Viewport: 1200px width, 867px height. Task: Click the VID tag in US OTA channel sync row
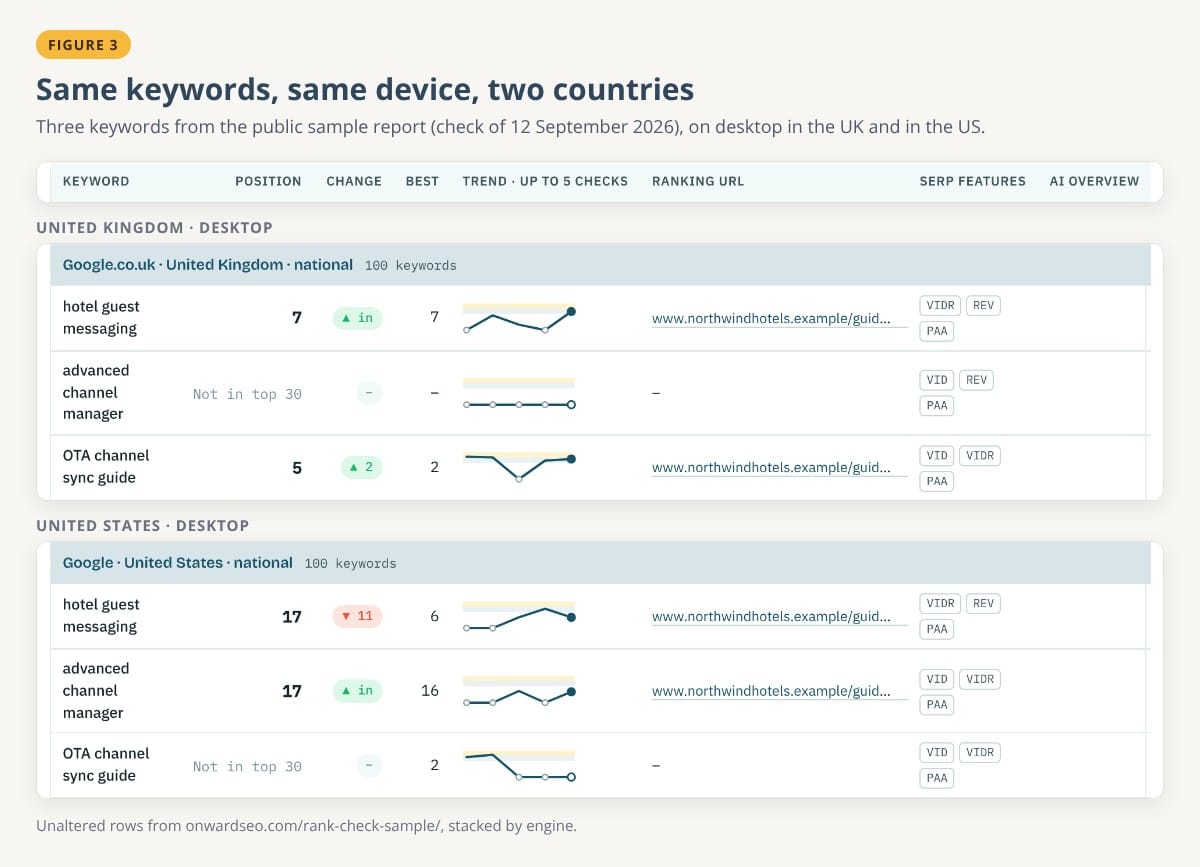coord(937,752)
